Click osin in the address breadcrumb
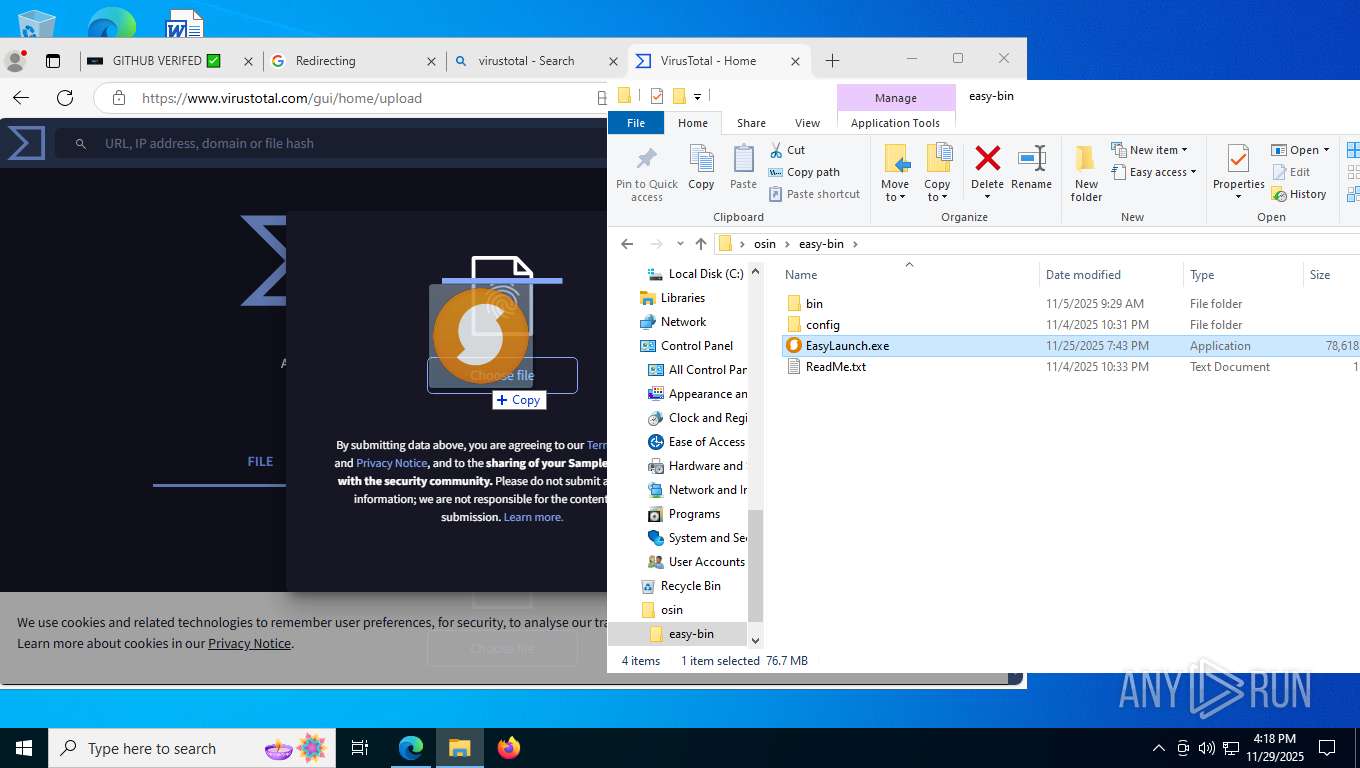This screenshot has width=1360, height=768. [765, 244]
